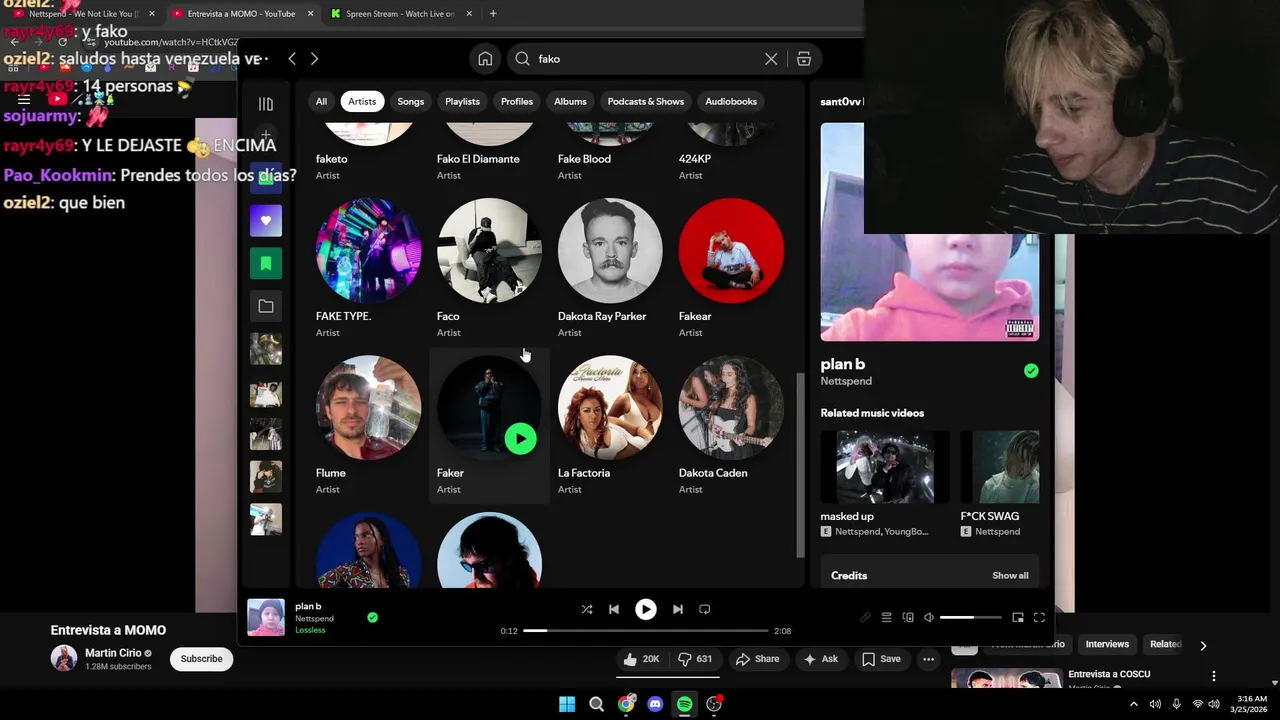Click the green saved checkmark in the player bar

[x=372, y=618]
